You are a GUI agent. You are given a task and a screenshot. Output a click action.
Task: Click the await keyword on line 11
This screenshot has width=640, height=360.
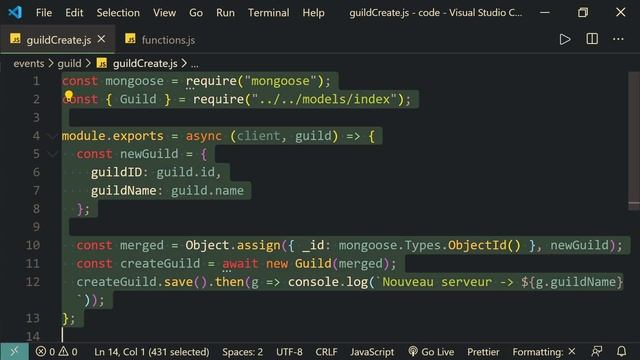(240, 264)
